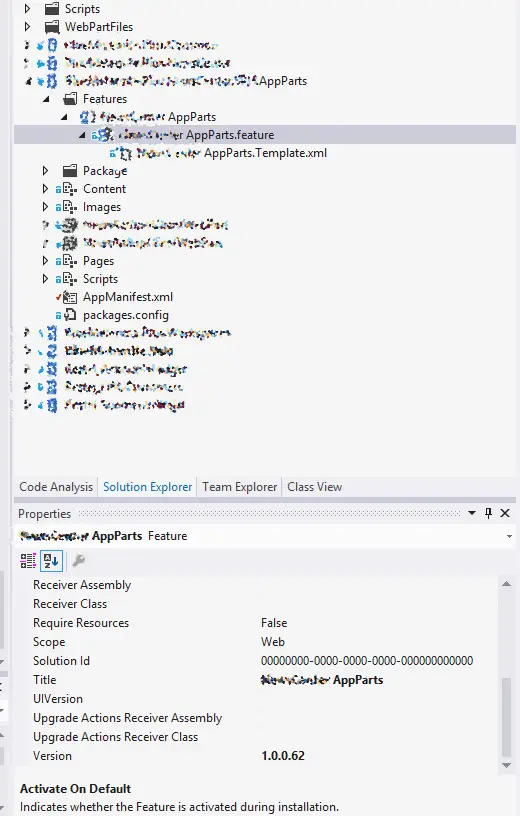Close the Properties panel

505,513
